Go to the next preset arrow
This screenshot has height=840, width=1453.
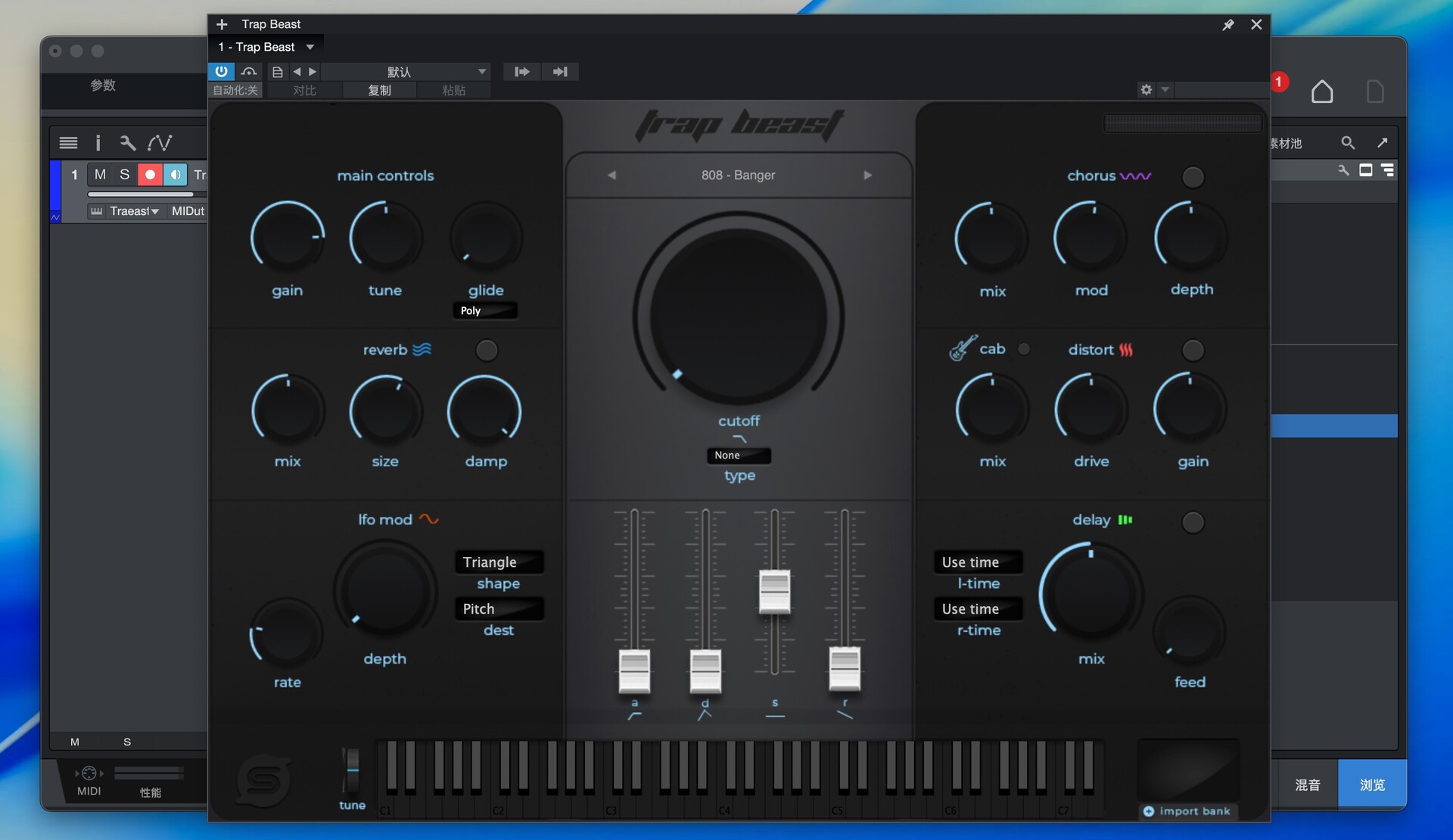point(867,175)
